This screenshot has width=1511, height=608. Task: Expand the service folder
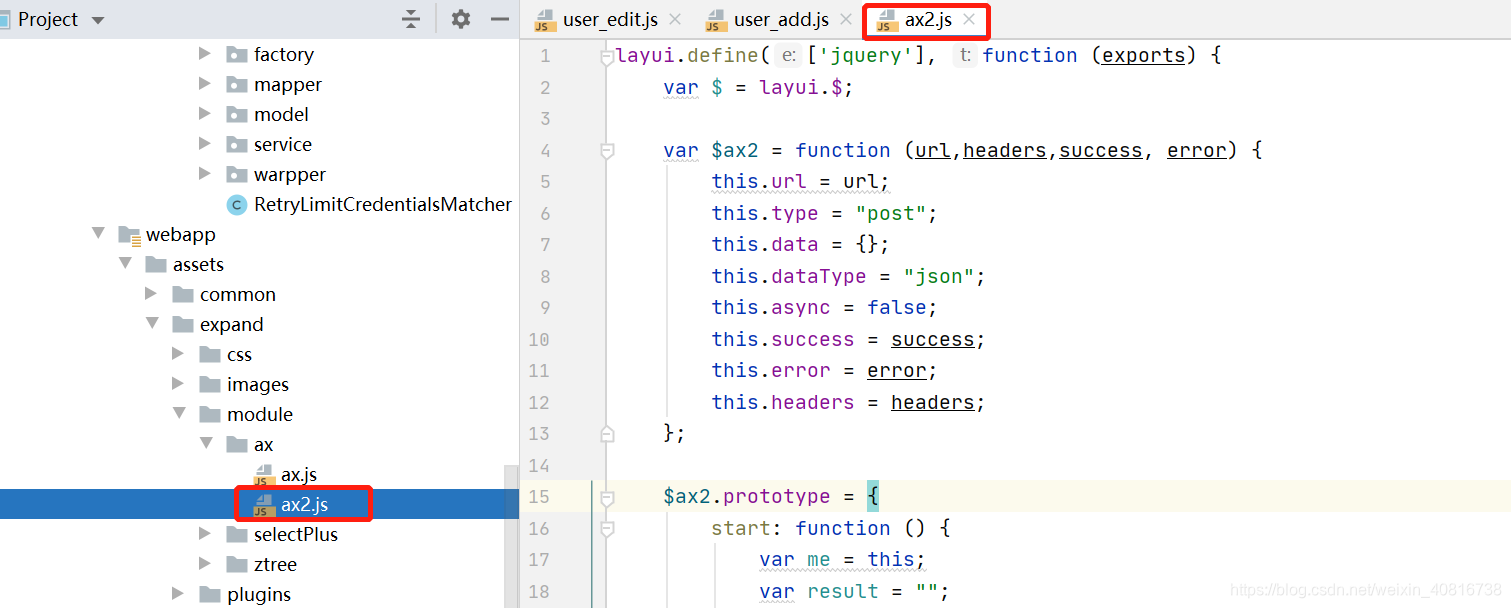(205, 144)
